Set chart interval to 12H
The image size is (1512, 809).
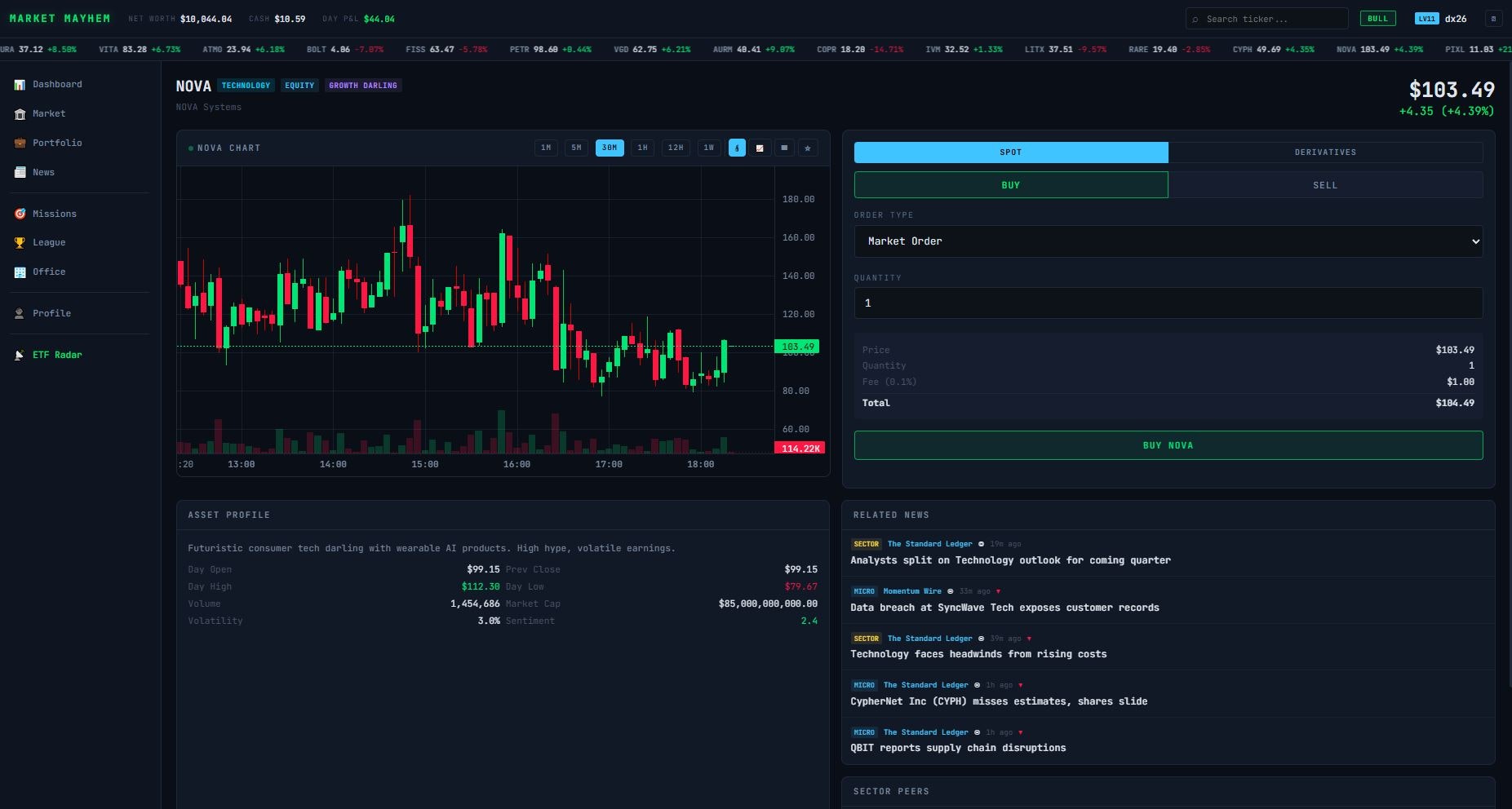pos(676,148)
